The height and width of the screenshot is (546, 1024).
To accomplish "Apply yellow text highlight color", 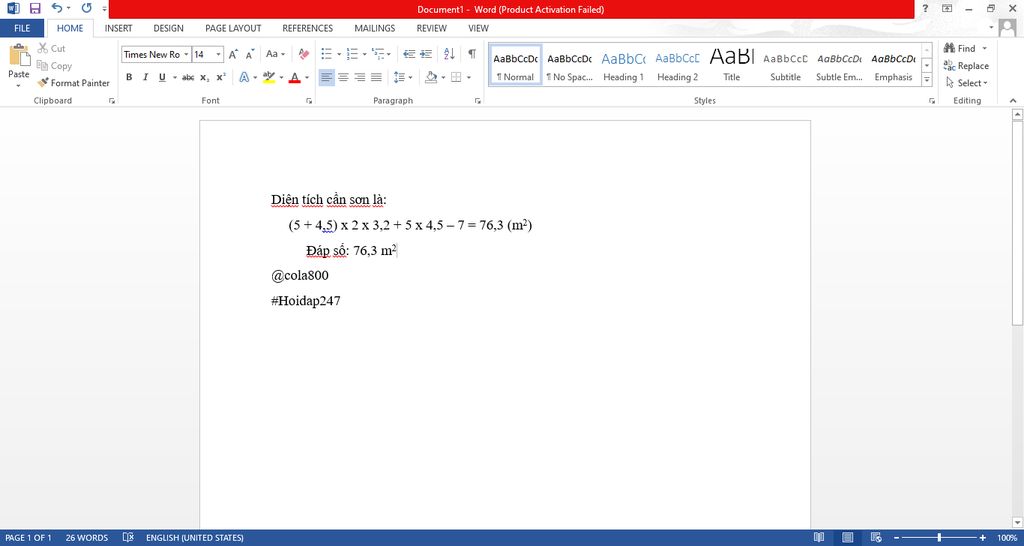I will pos(268,77).
